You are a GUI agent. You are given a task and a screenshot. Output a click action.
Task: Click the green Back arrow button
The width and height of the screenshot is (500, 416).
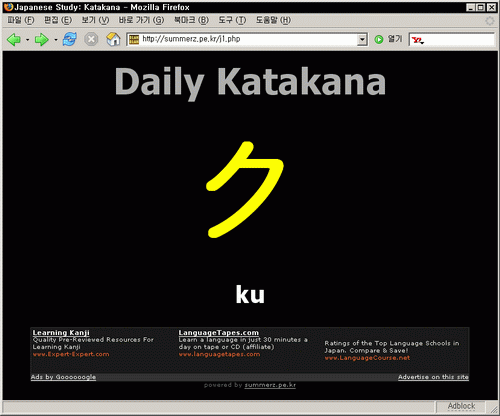[x=14, y=40]
